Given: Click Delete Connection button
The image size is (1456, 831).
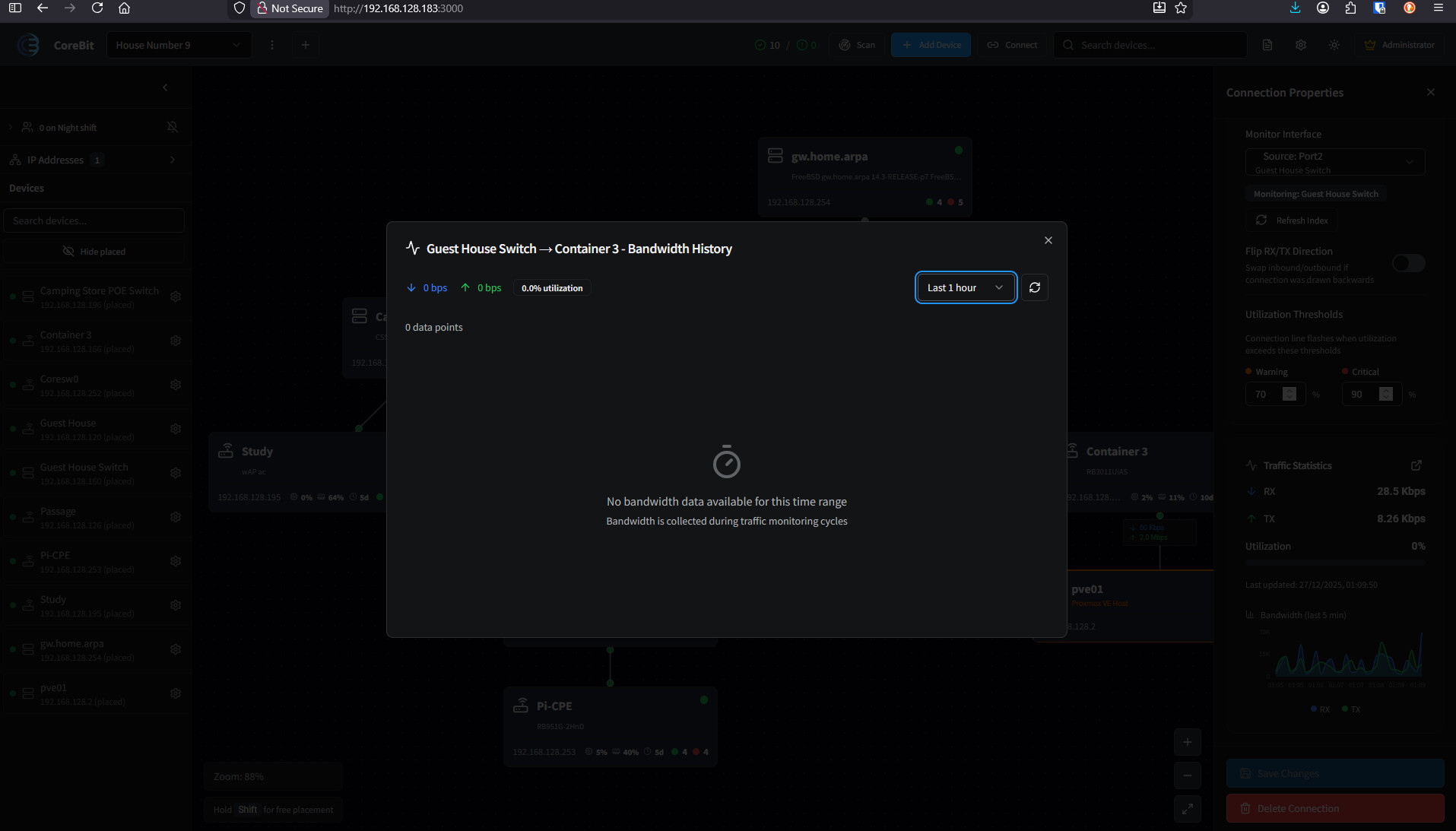Looking at the screenshot, I should 1335,808.
